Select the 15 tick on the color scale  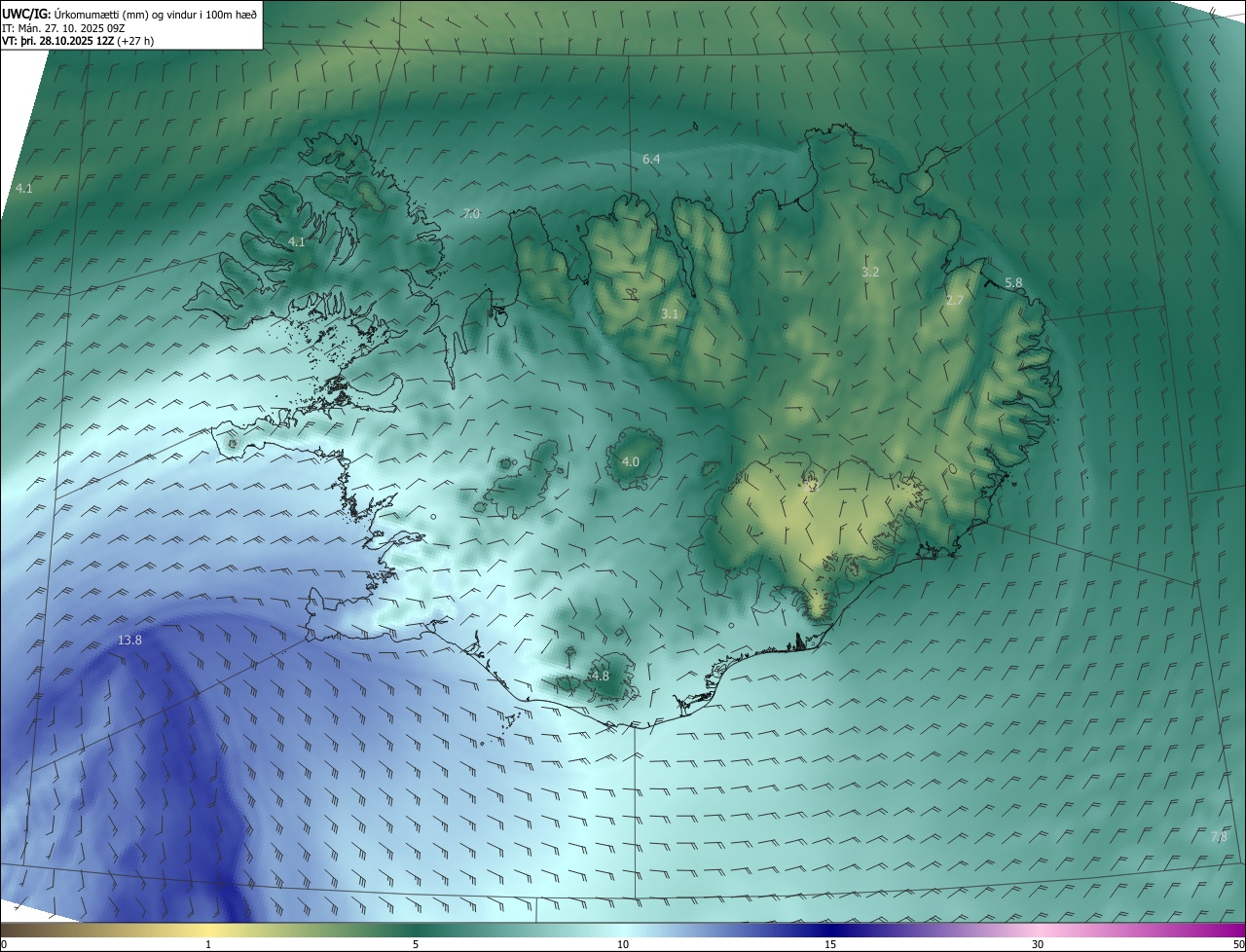(x=830, y=945)
